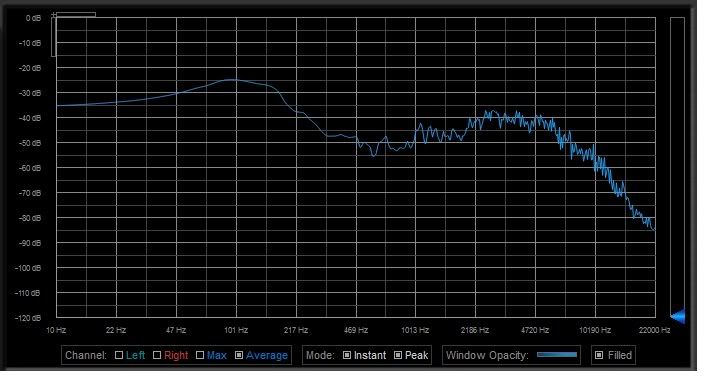Screen dimensions: 705x384
Task: Click the -80 dB axis label
Action: click(30, 218)
